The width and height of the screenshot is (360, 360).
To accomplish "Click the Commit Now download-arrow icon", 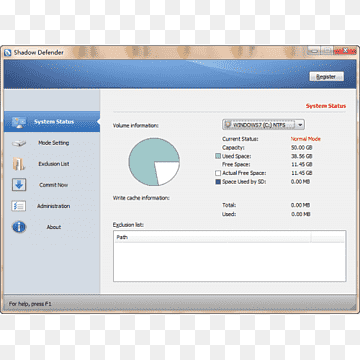I will click(x=19, y=185).
